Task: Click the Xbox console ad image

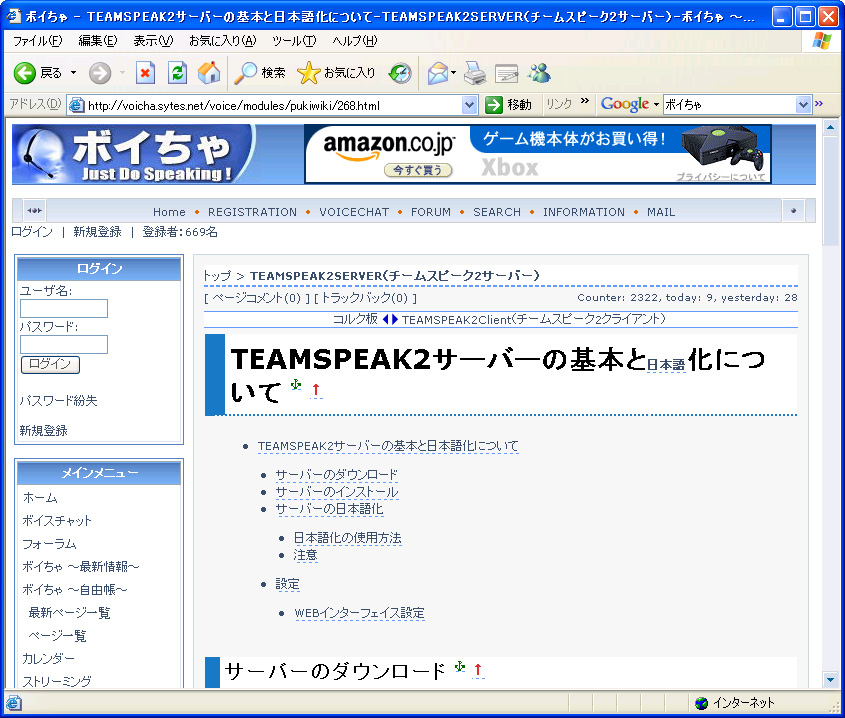Action: (x=723, y=148)
